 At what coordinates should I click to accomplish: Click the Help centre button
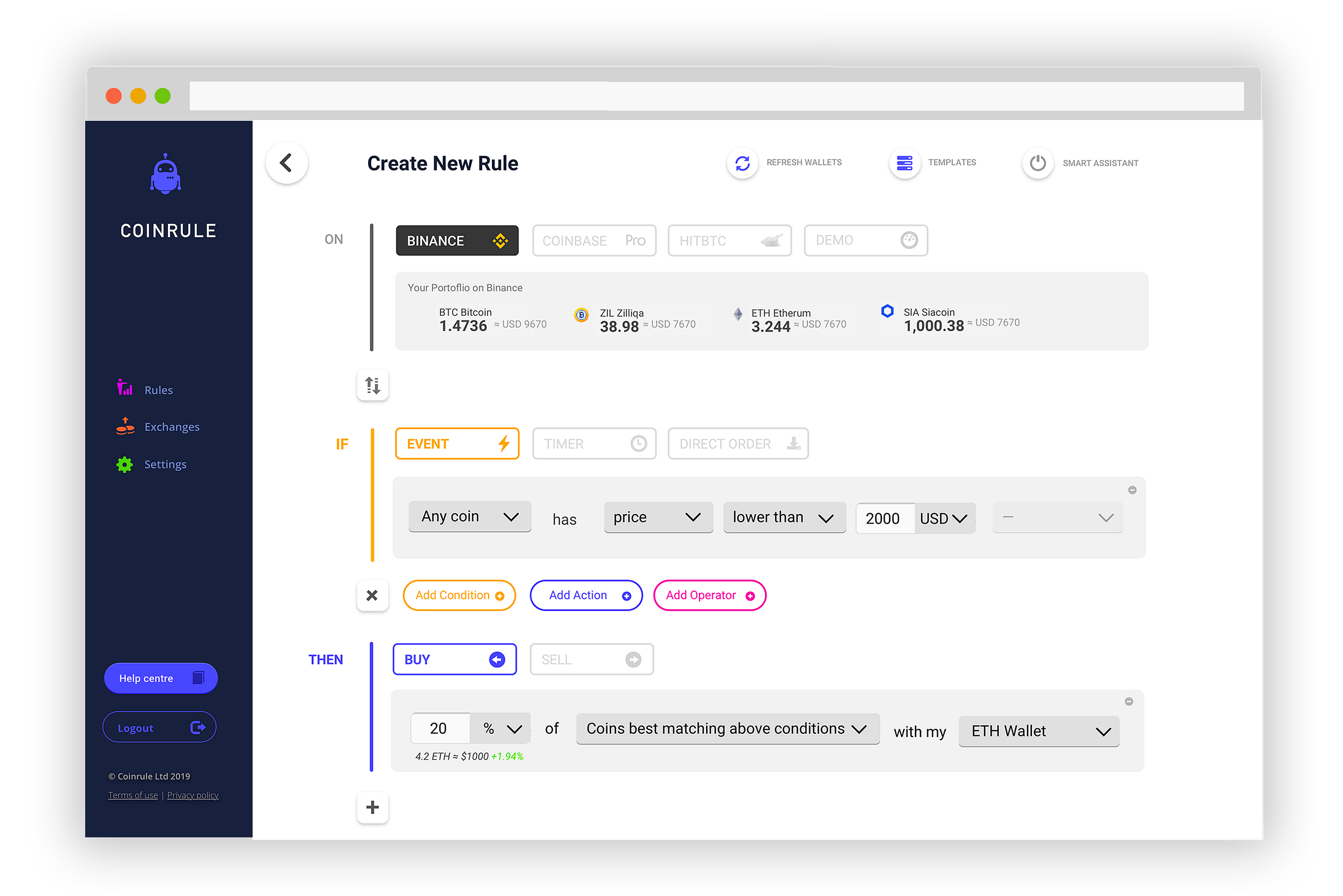pos(161,678)
